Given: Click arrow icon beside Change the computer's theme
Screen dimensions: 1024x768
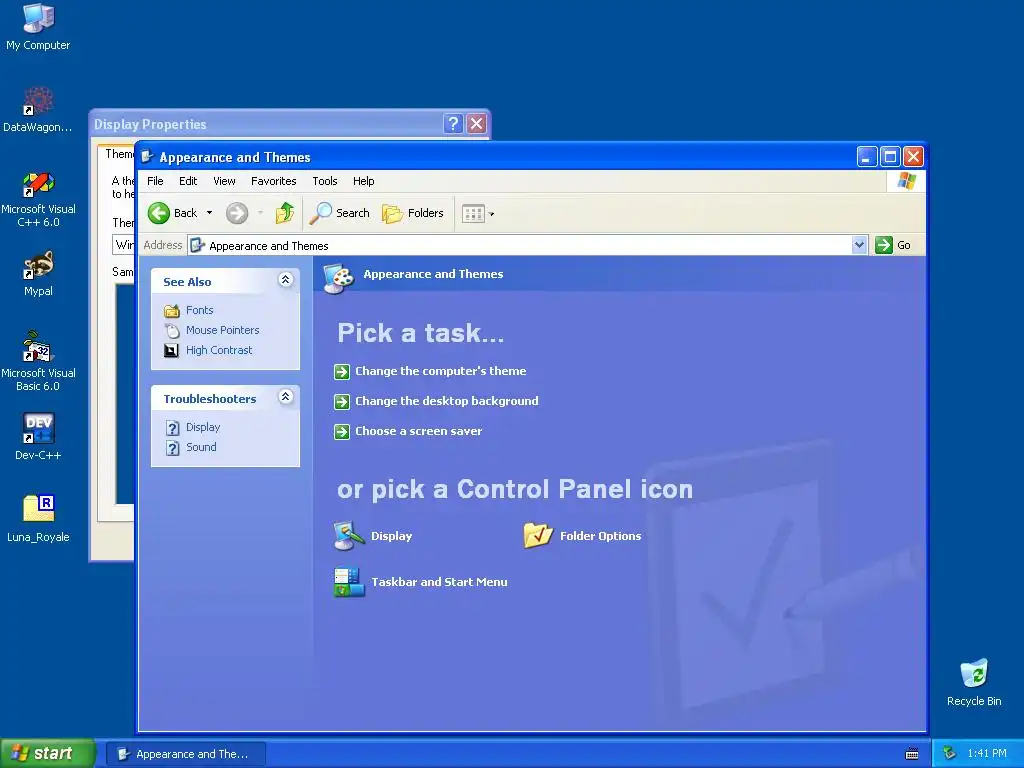Looking at the screenshot, I should [342, 372].
